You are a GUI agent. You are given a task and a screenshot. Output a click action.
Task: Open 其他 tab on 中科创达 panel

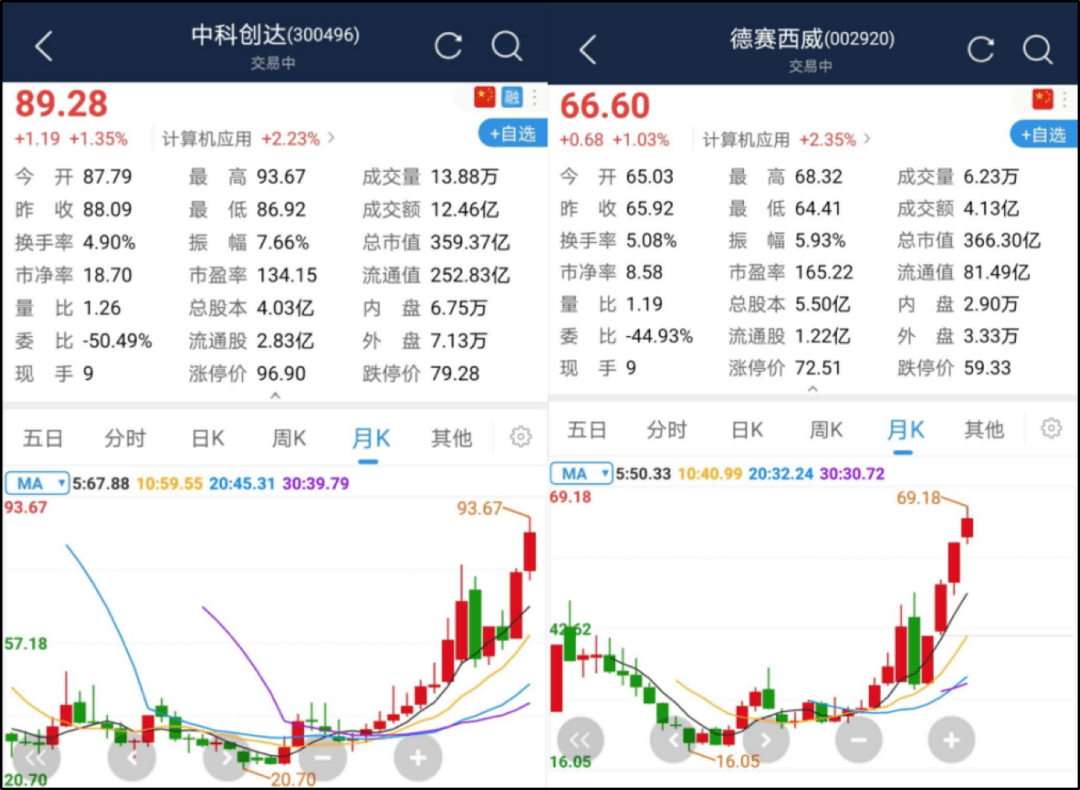[451, 438]
